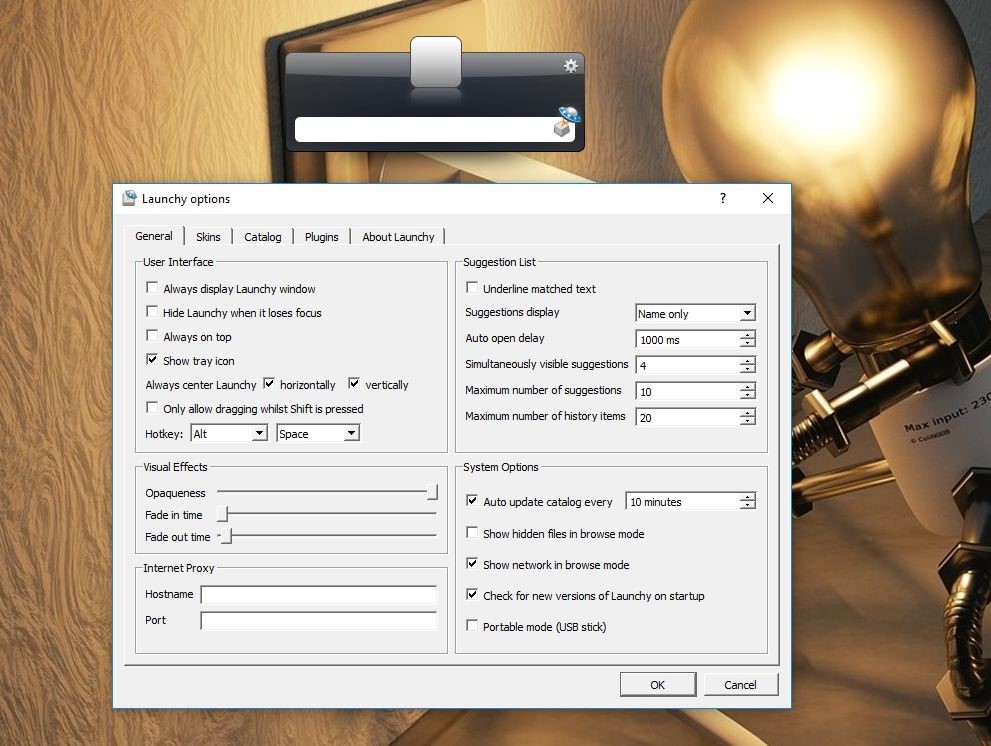Image resolution: width=991 pixels, height=746 pixels.
Task: Click the Fade out time slider handle
Action: pos(228,535)
